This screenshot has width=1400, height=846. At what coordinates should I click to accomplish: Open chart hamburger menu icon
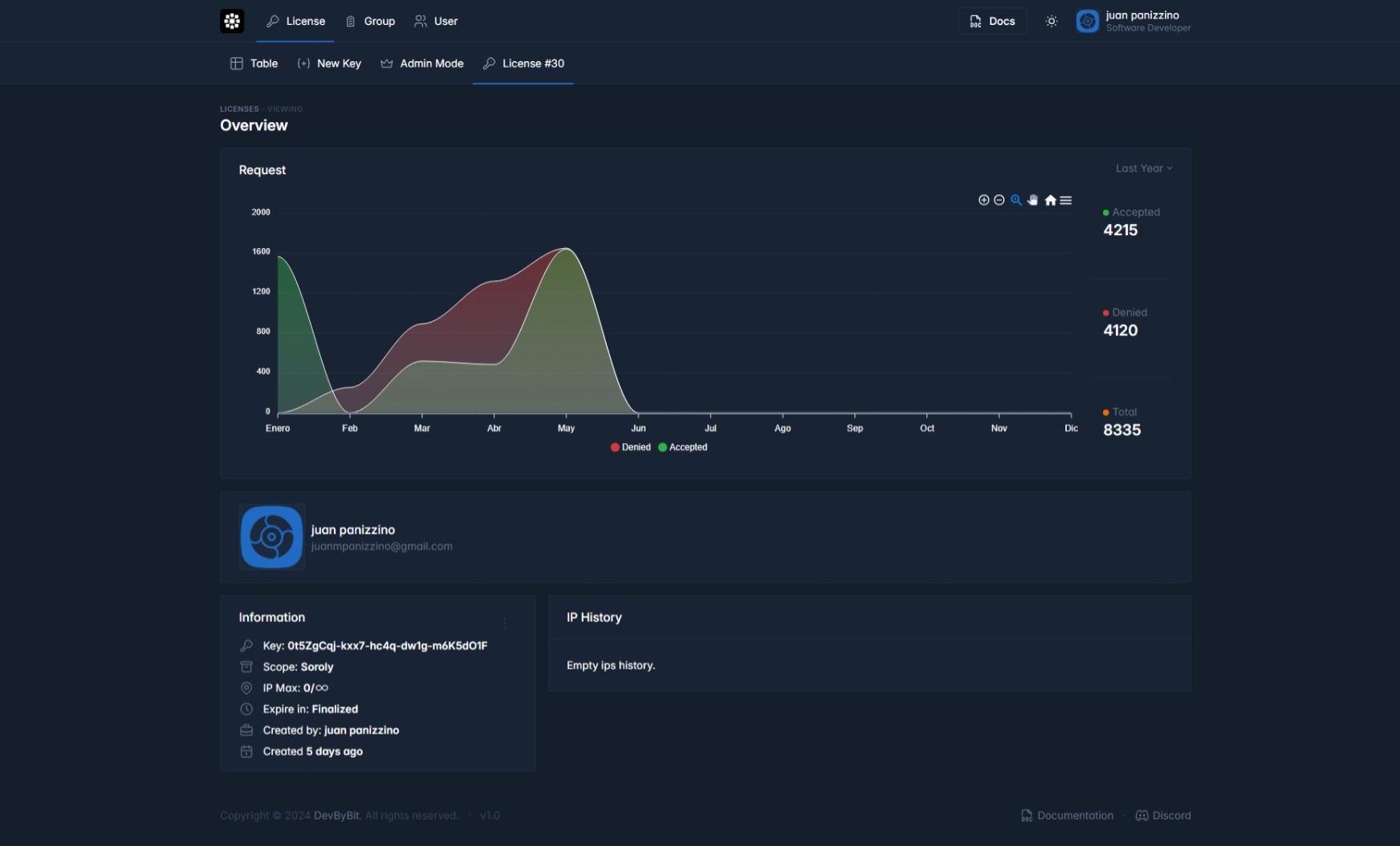point(1066,200)
